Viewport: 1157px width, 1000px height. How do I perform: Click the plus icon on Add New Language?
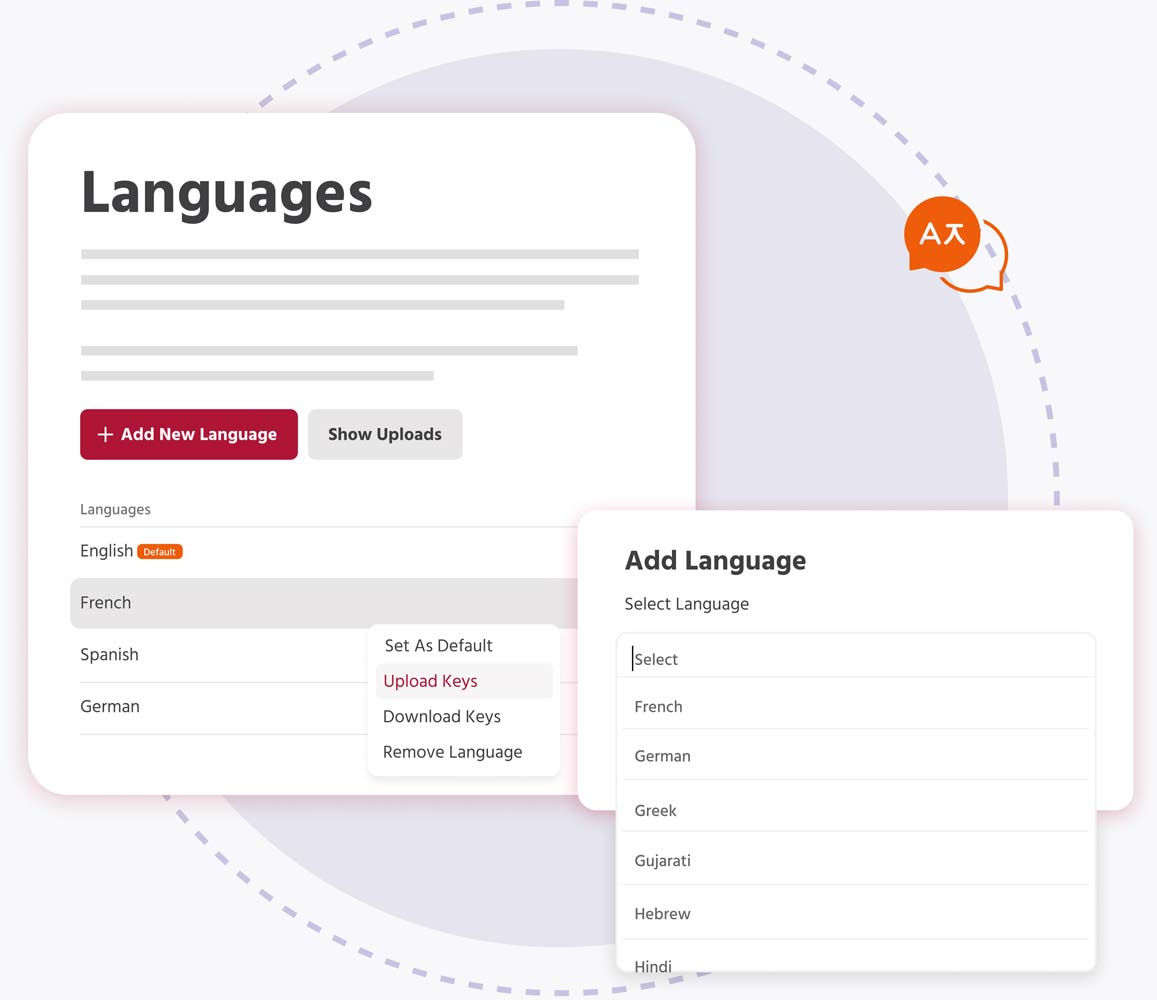tap(106, 435)
